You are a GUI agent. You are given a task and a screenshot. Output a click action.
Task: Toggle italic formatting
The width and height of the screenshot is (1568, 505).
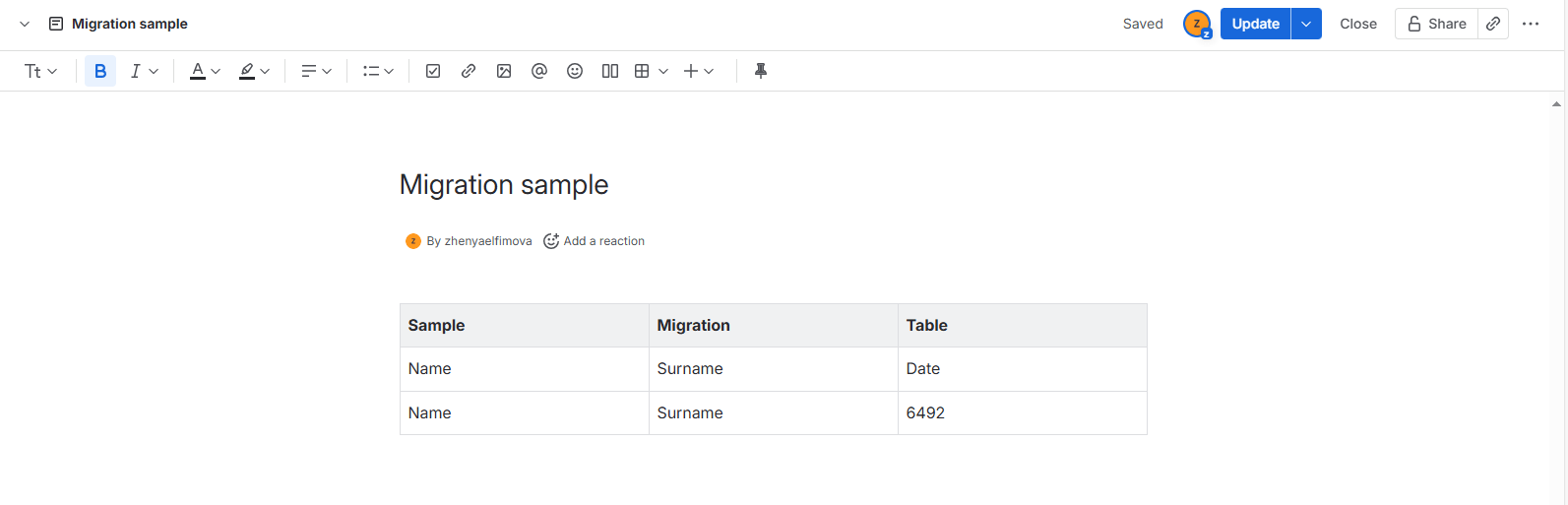pyautogui.click(x=136, y=71)
